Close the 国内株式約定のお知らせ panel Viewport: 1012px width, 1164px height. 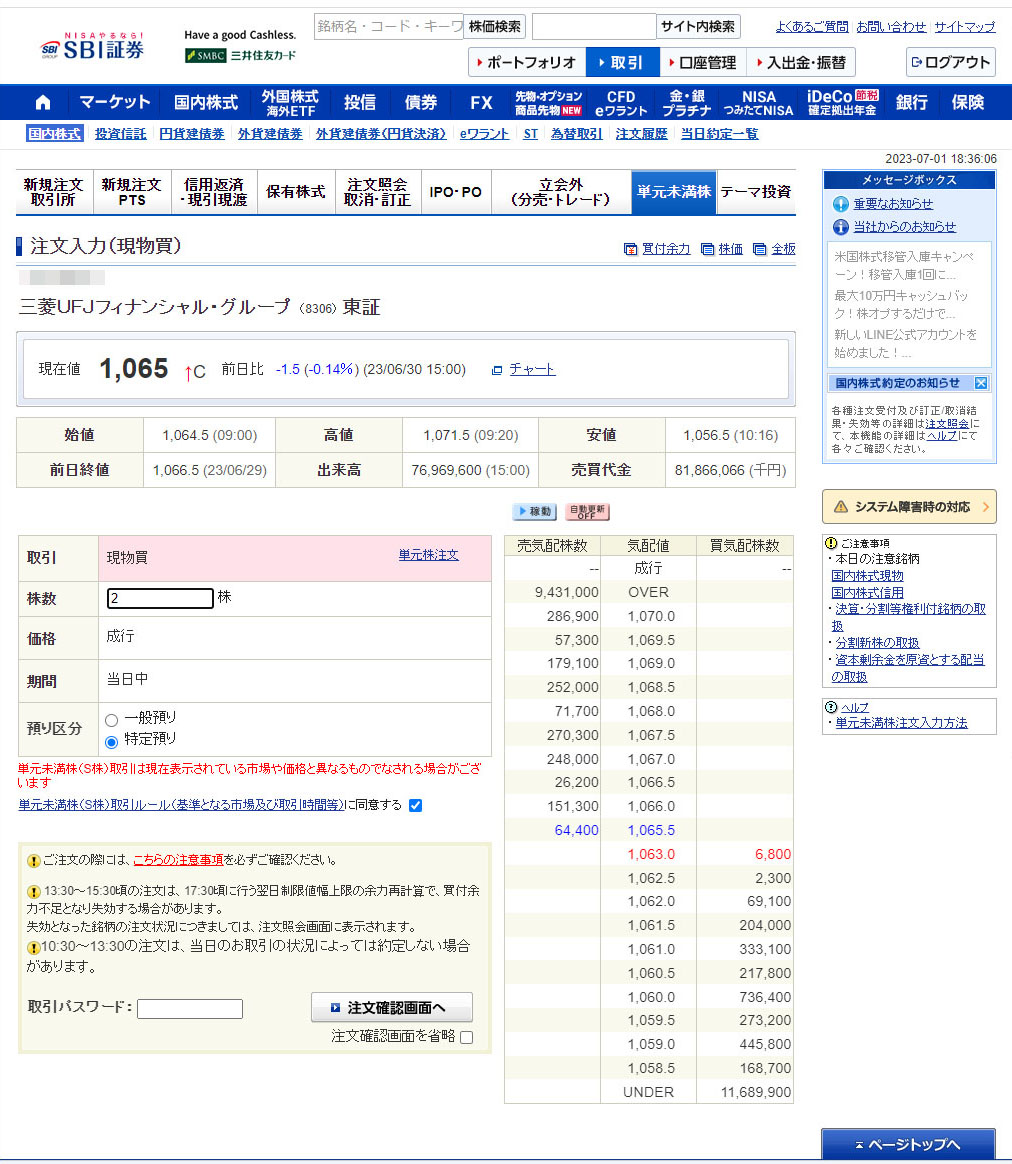point(981,383)
